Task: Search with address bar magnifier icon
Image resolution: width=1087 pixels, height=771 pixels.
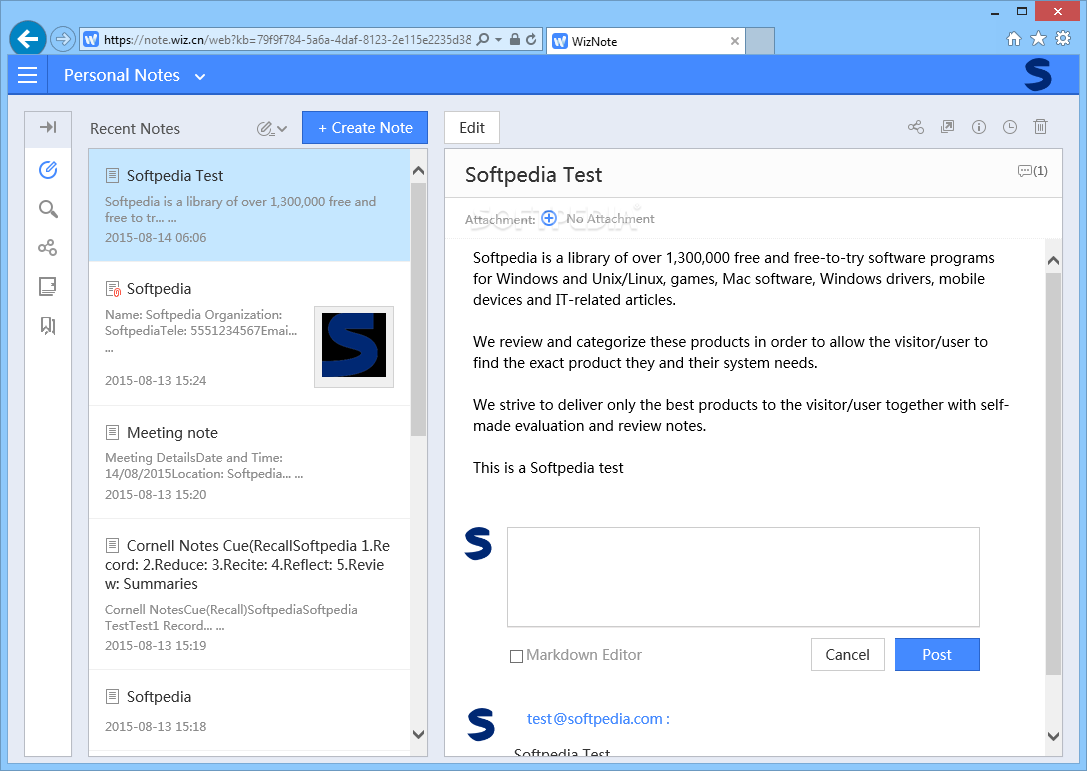Action: [483, 40]
